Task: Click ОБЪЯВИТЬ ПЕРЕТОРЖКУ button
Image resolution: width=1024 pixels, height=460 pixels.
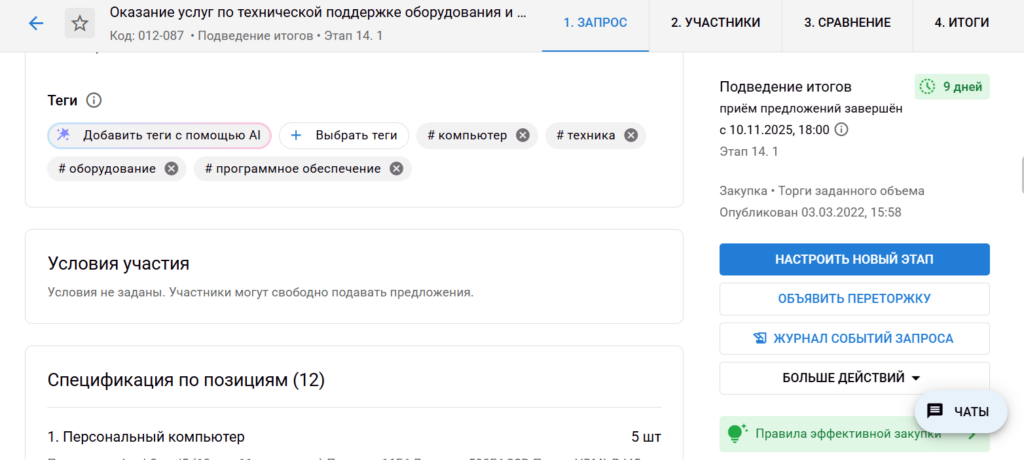Action: (x=853, y=298)
